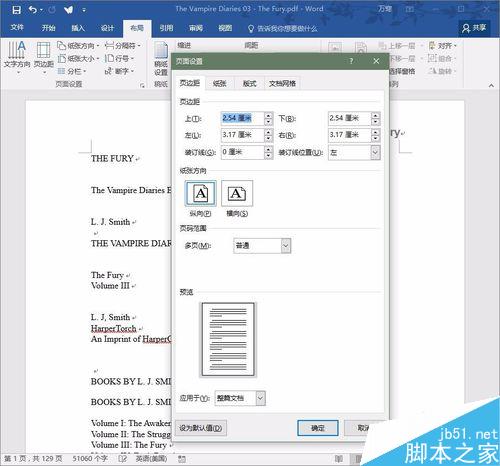Switch to the 纸张 dialog tab

tap(219, 84)
